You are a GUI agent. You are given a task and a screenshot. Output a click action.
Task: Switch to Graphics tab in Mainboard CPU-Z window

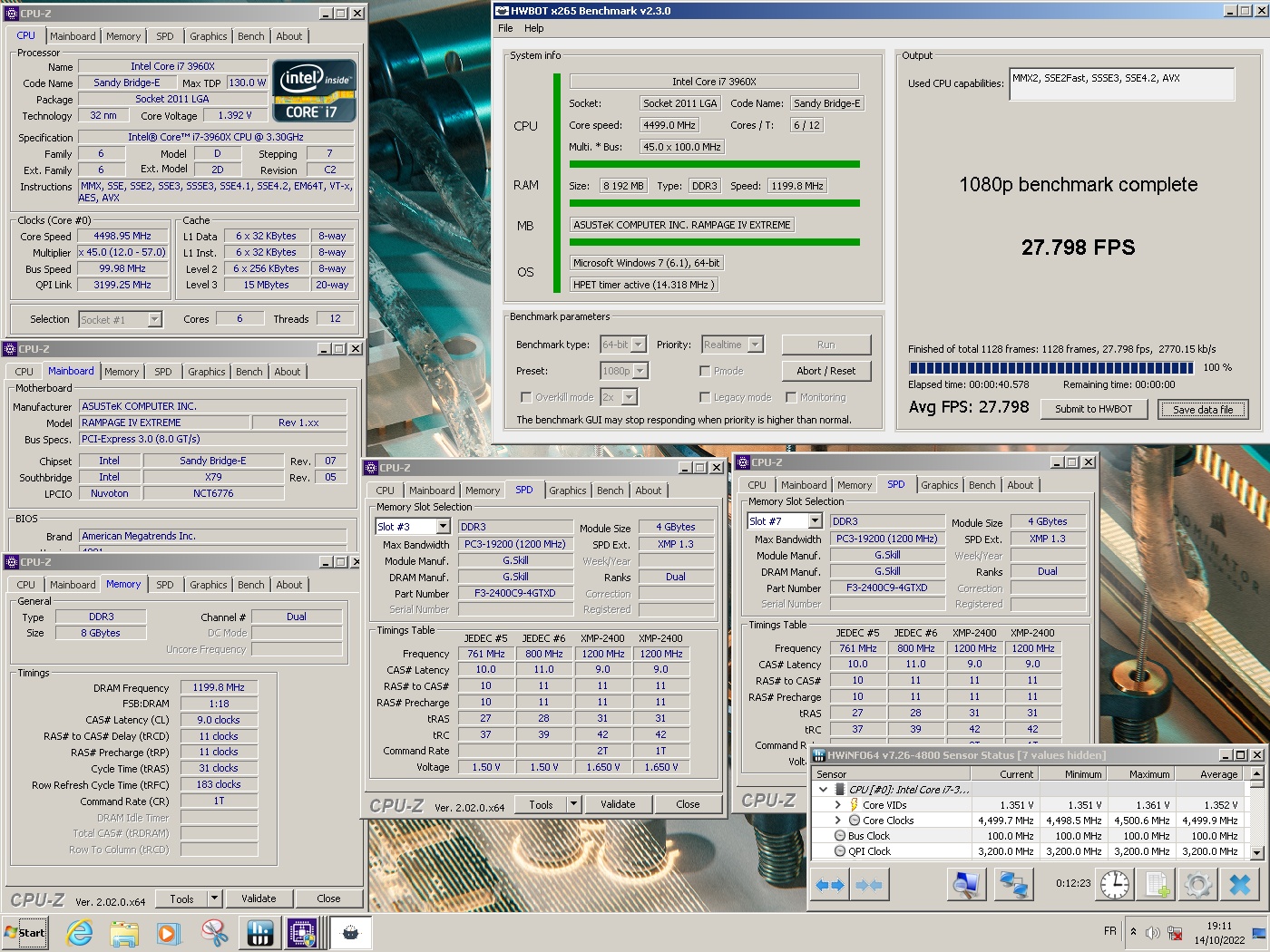pyautogui.click(x=207, y=372)
